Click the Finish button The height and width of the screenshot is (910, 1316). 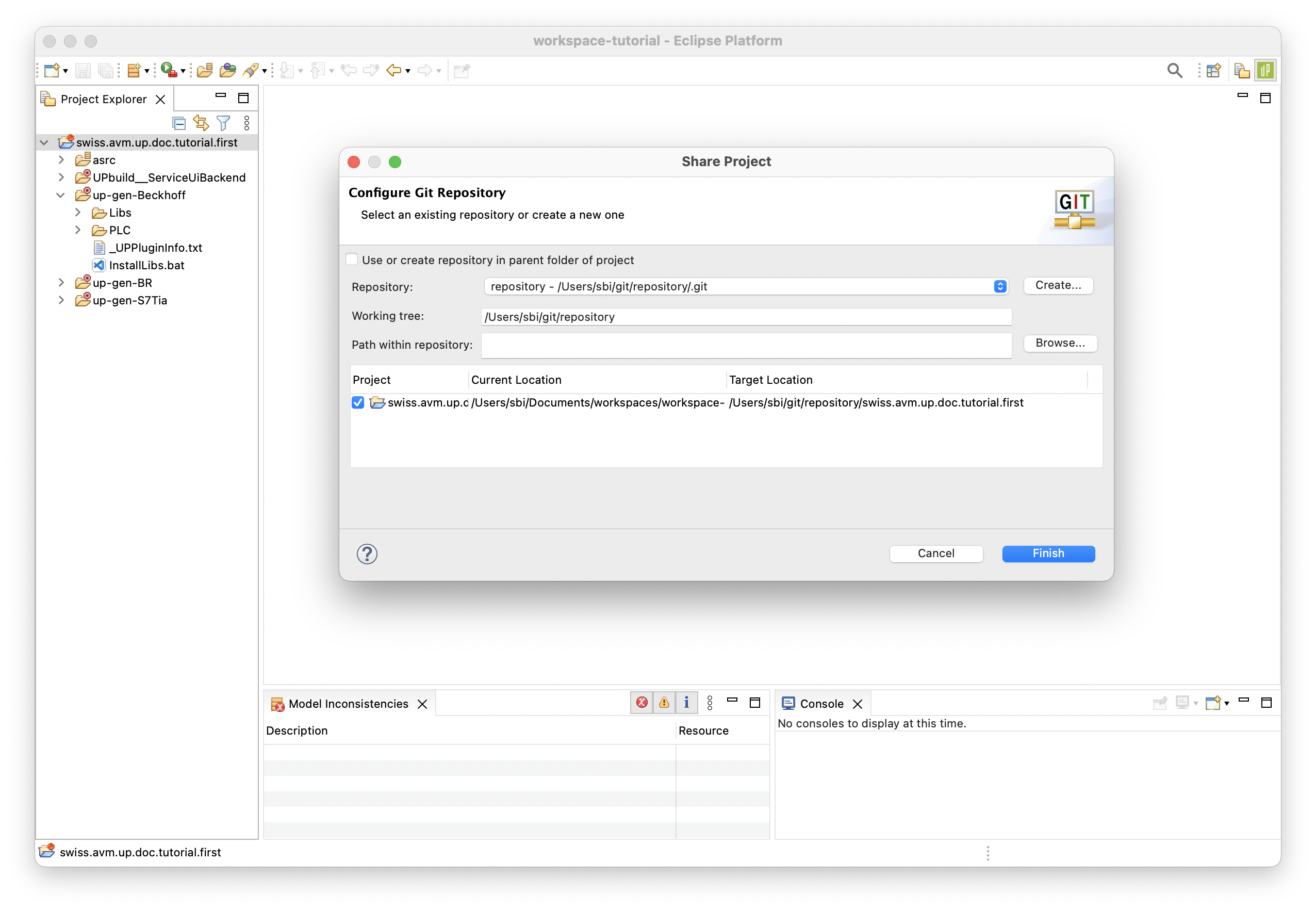tap(1047, 554)
